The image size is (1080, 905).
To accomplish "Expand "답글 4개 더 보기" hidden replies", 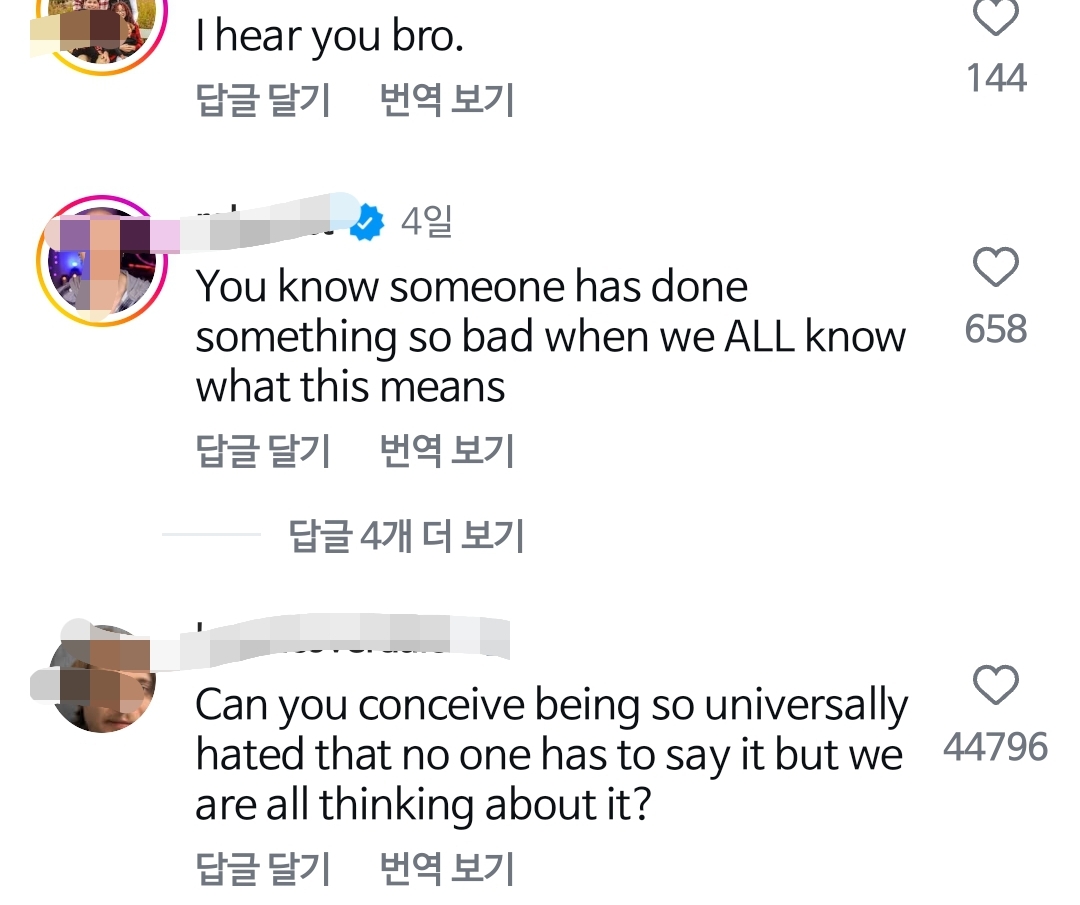I will click(406, 537).
